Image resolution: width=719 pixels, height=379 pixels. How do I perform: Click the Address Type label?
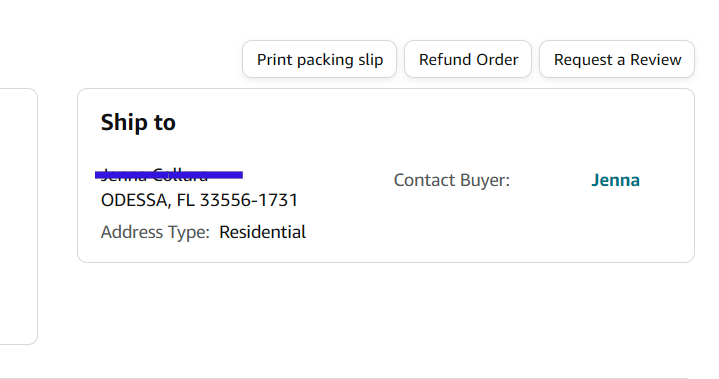pyautogui.click(x=155, y=232)
